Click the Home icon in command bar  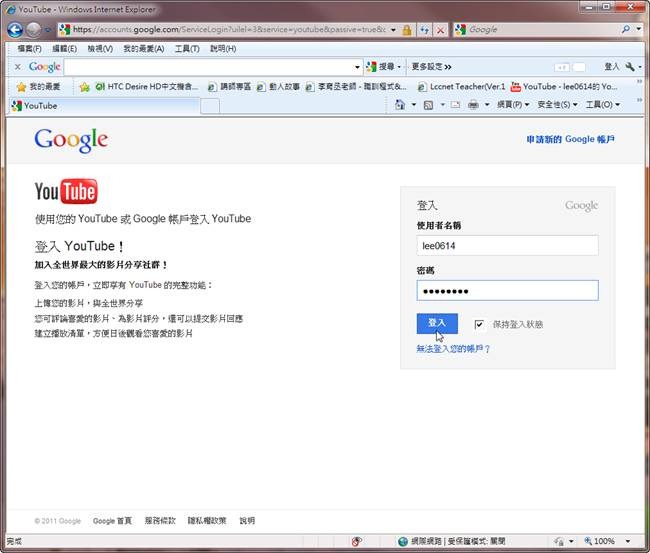click(x=400, y=105)
